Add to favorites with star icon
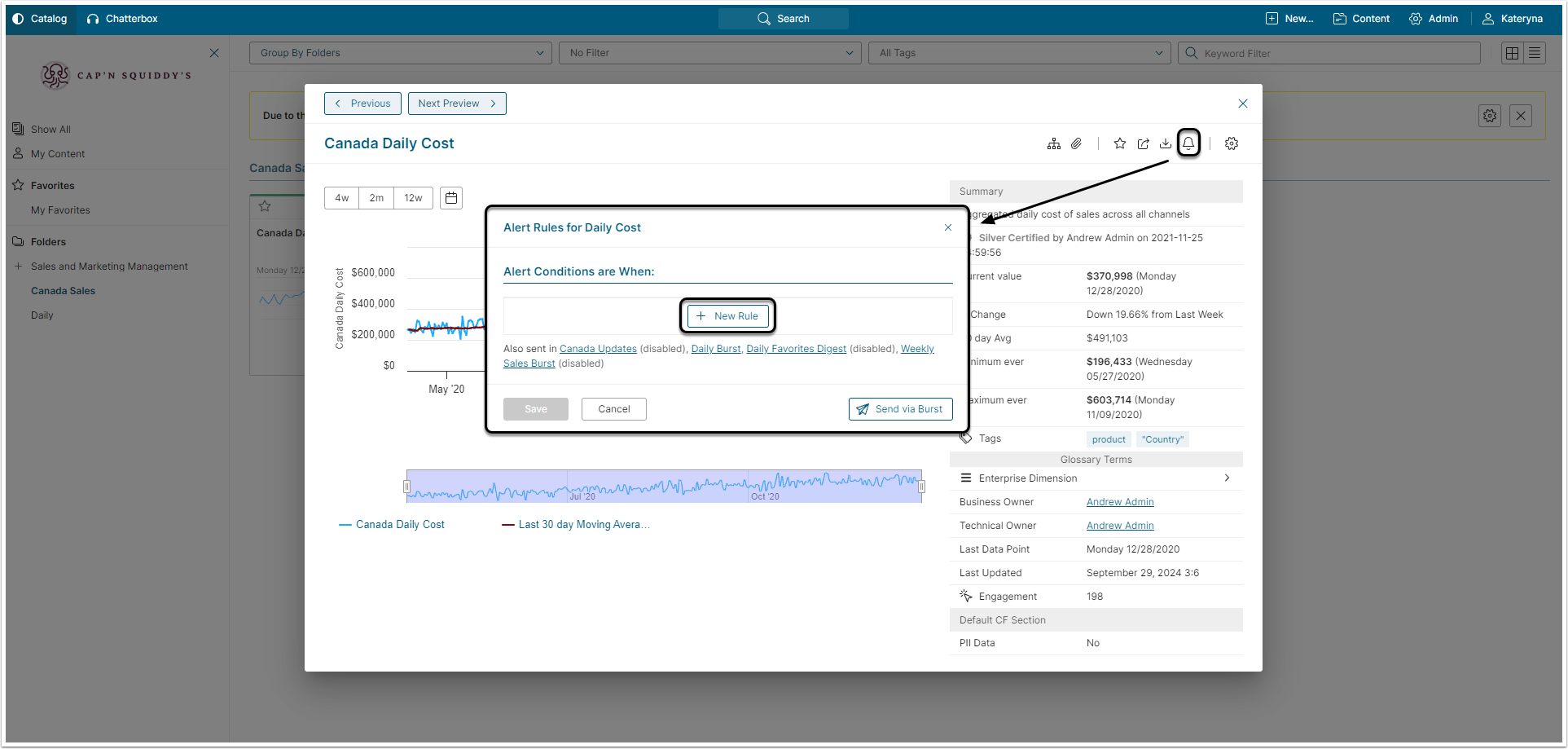This screenshot has height=749, width=1568. click(x=1120, y=143)
